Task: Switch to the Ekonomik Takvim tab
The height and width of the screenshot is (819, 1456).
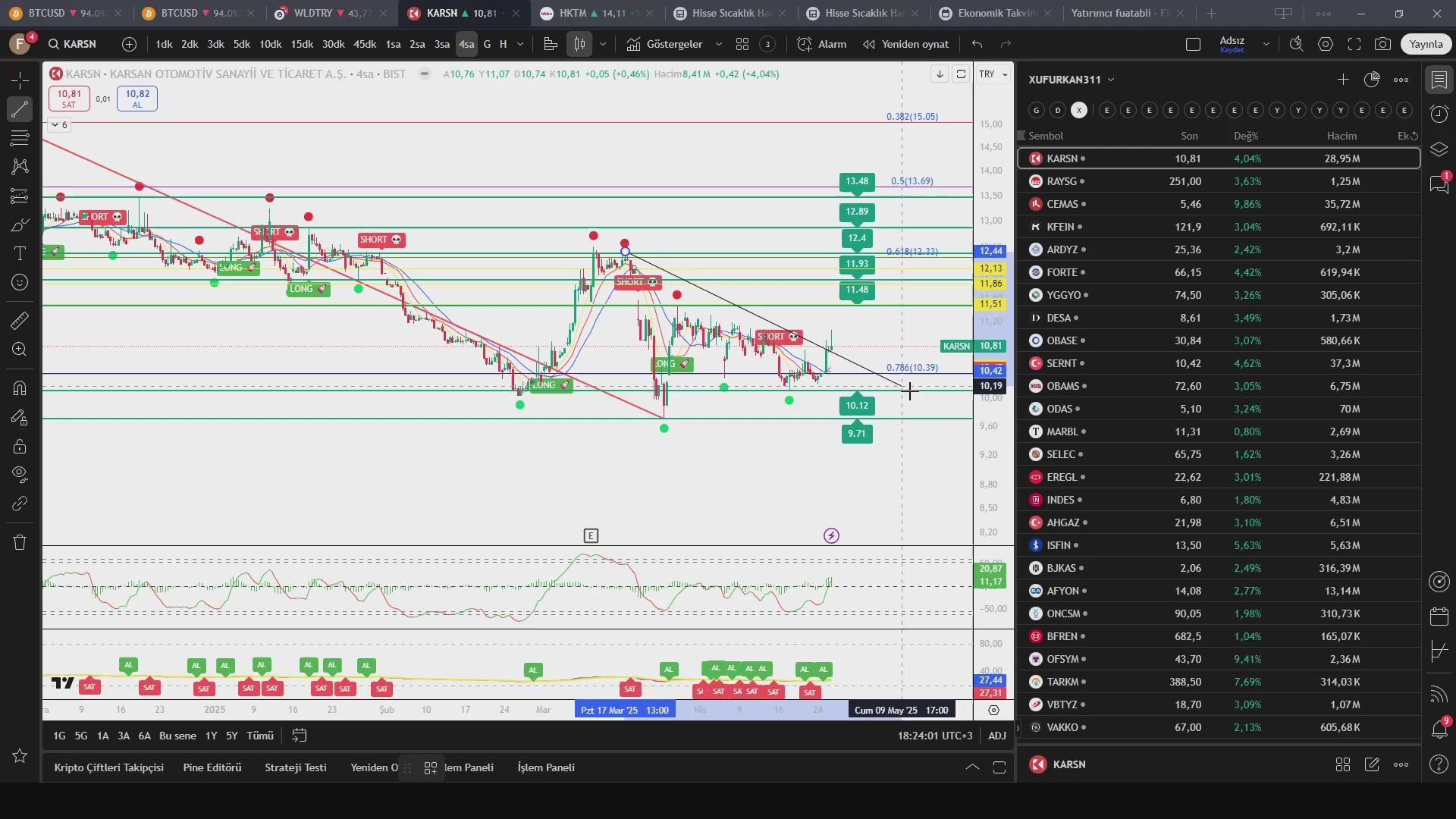Action: click(996, 13)
